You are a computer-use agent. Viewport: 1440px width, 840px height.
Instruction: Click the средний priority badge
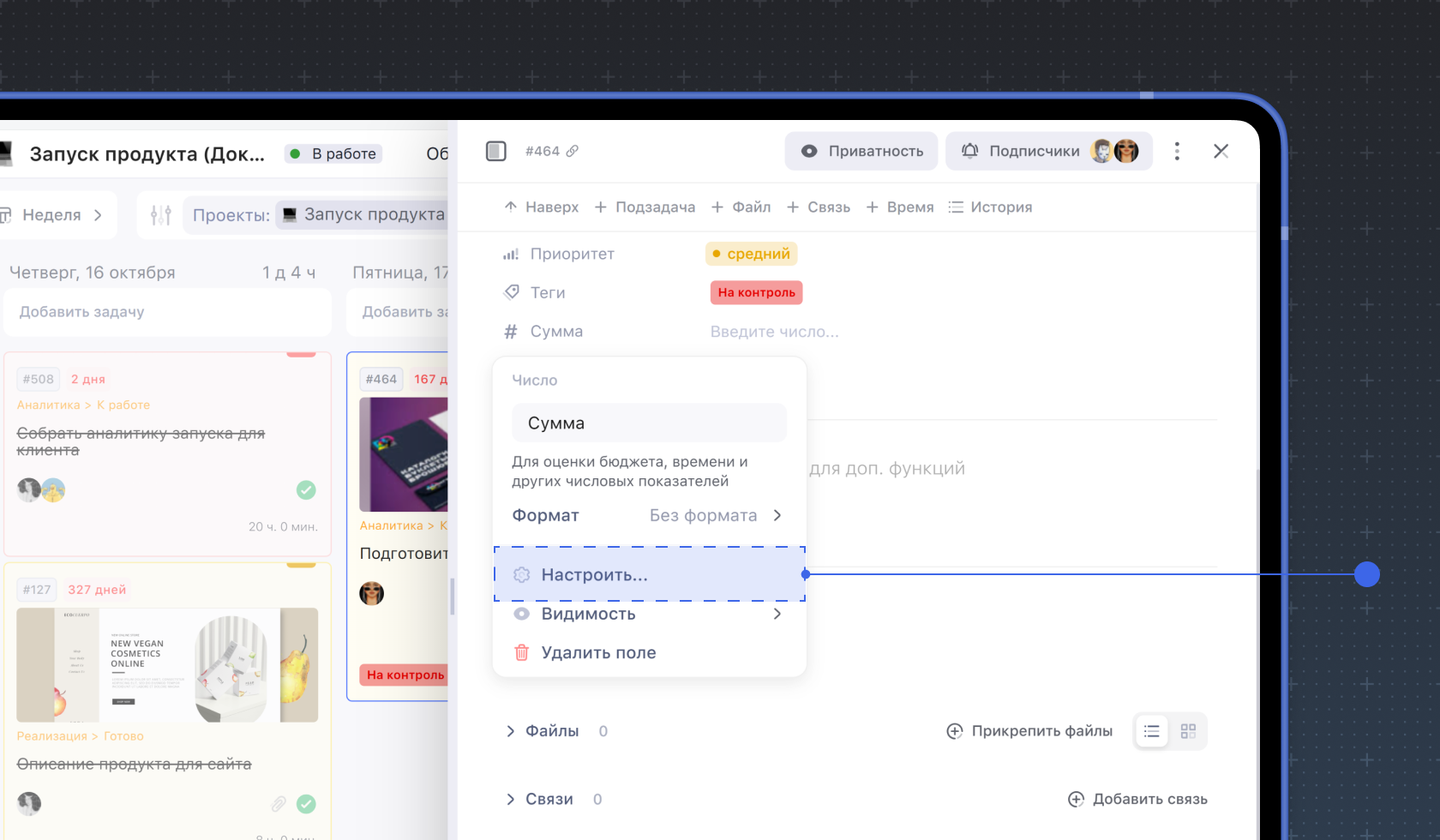(752, 254)
